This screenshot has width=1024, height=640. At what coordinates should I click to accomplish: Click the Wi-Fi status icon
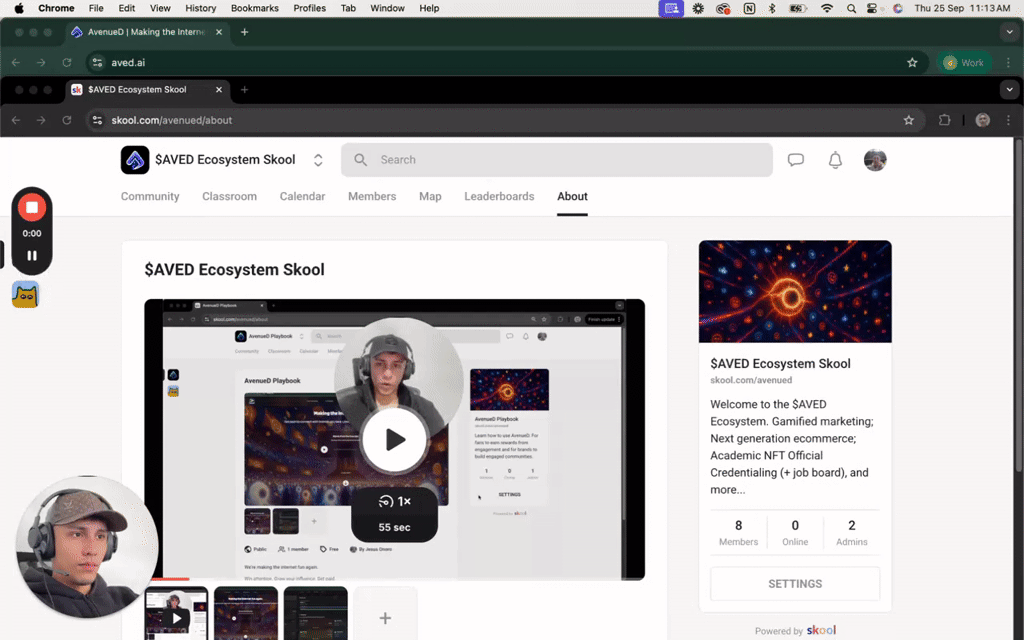point(827,8)
